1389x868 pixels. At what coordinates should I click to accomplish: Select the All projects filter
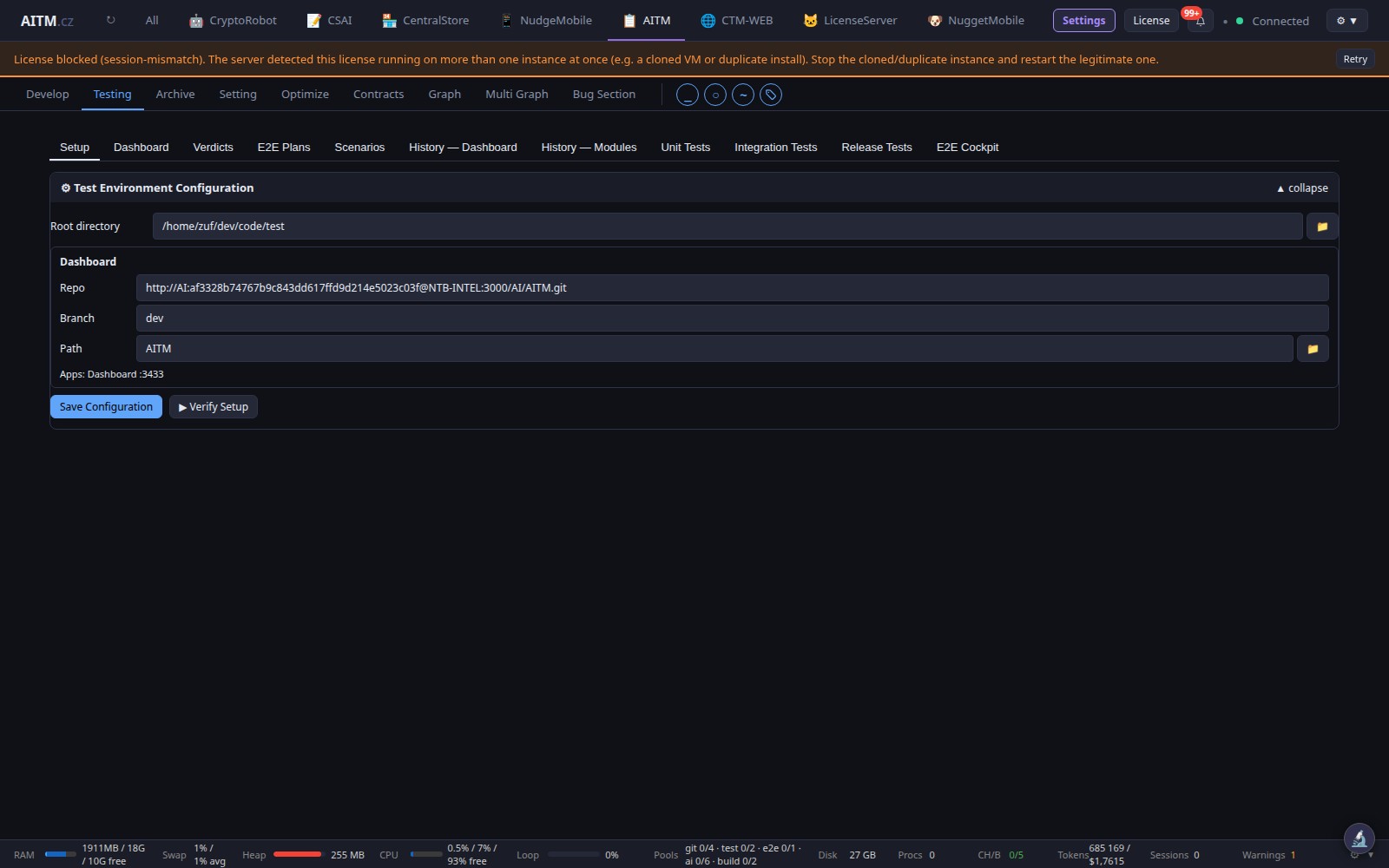[x=152, y=20]
